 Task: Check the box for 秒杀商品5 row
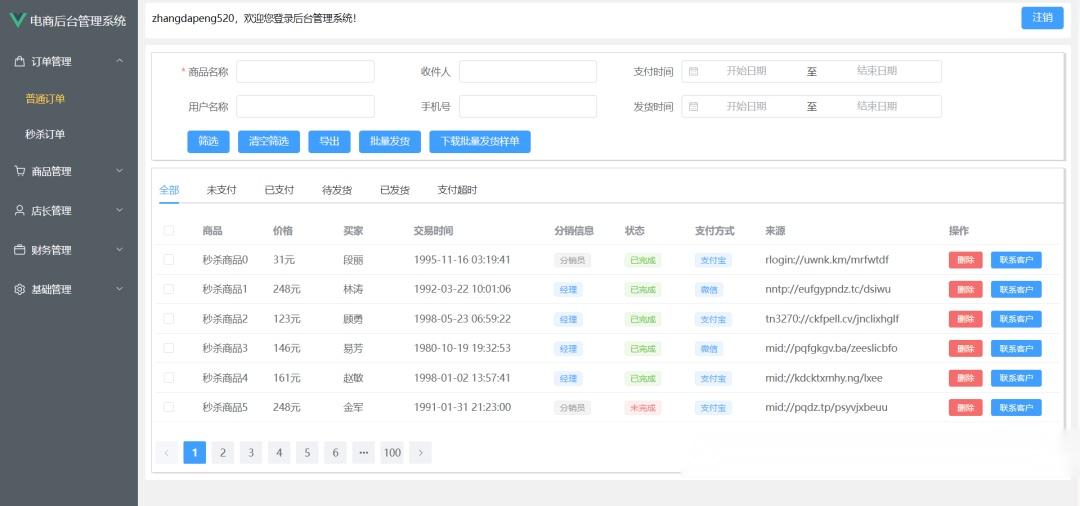click(x=169, y=408)
